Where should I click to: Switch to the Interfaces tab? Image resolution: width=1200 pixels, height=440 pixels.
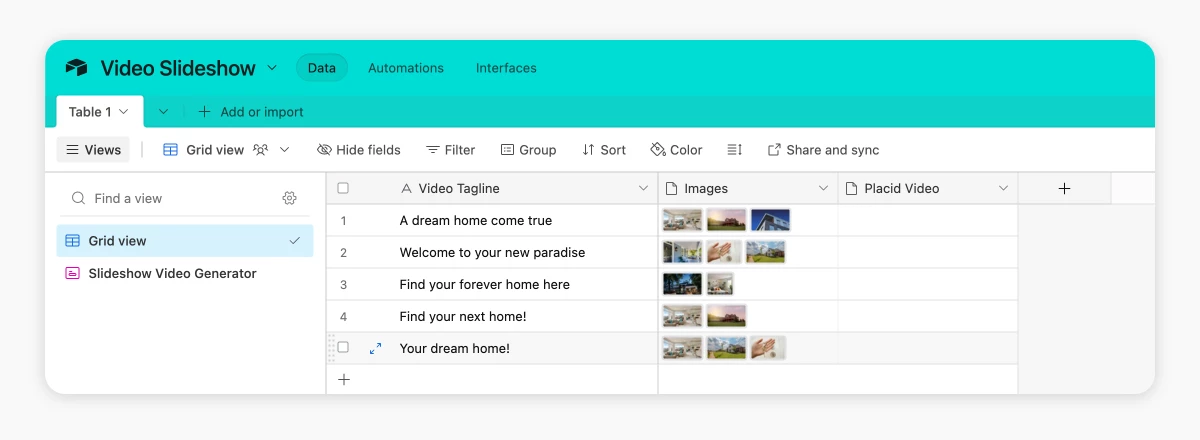coord(506,68)
